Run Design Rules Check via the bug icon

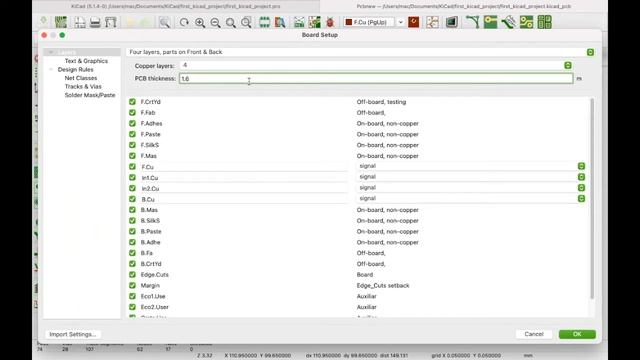[x=330, y=22]
